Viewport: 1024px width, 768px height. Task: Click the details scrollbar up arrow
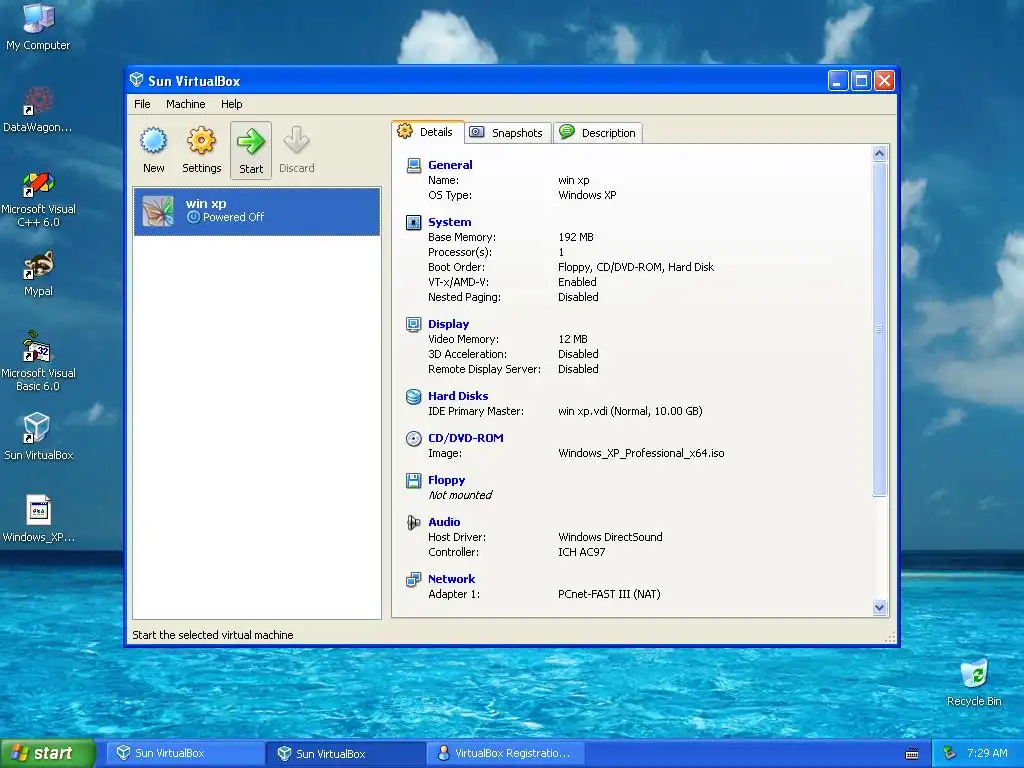pyautogui.click(x=879, y=153)
